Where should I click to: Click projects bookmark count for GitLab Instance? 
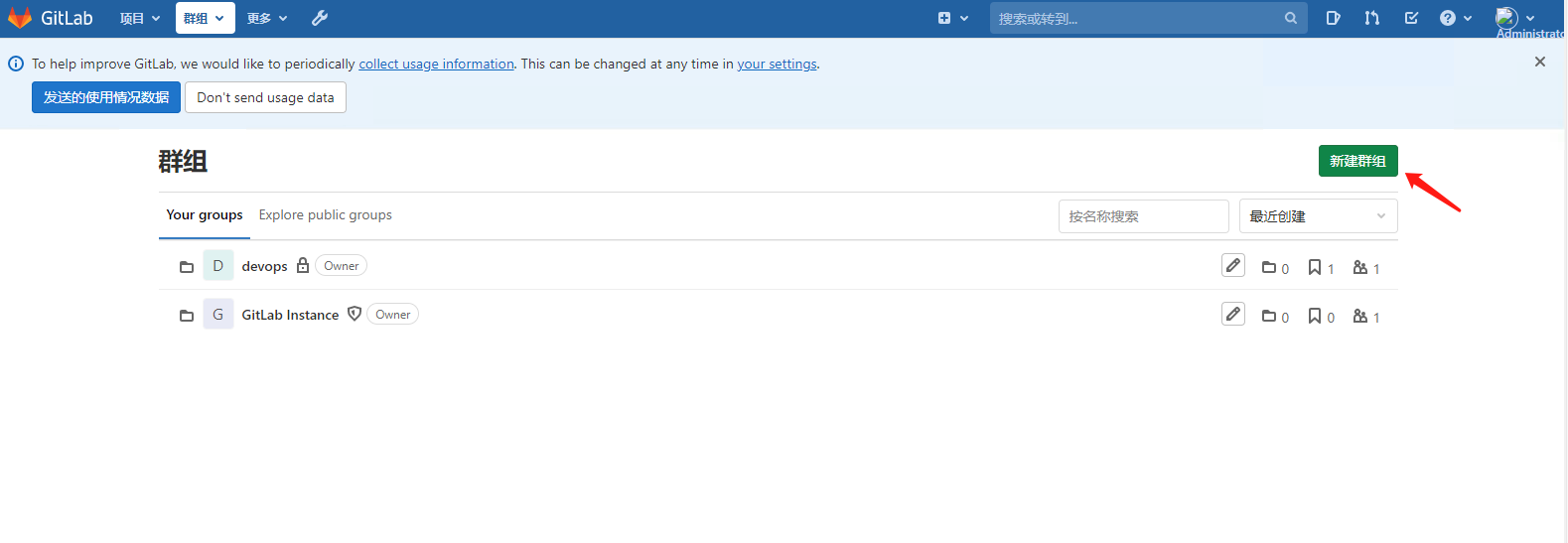tap(1321, 317)
